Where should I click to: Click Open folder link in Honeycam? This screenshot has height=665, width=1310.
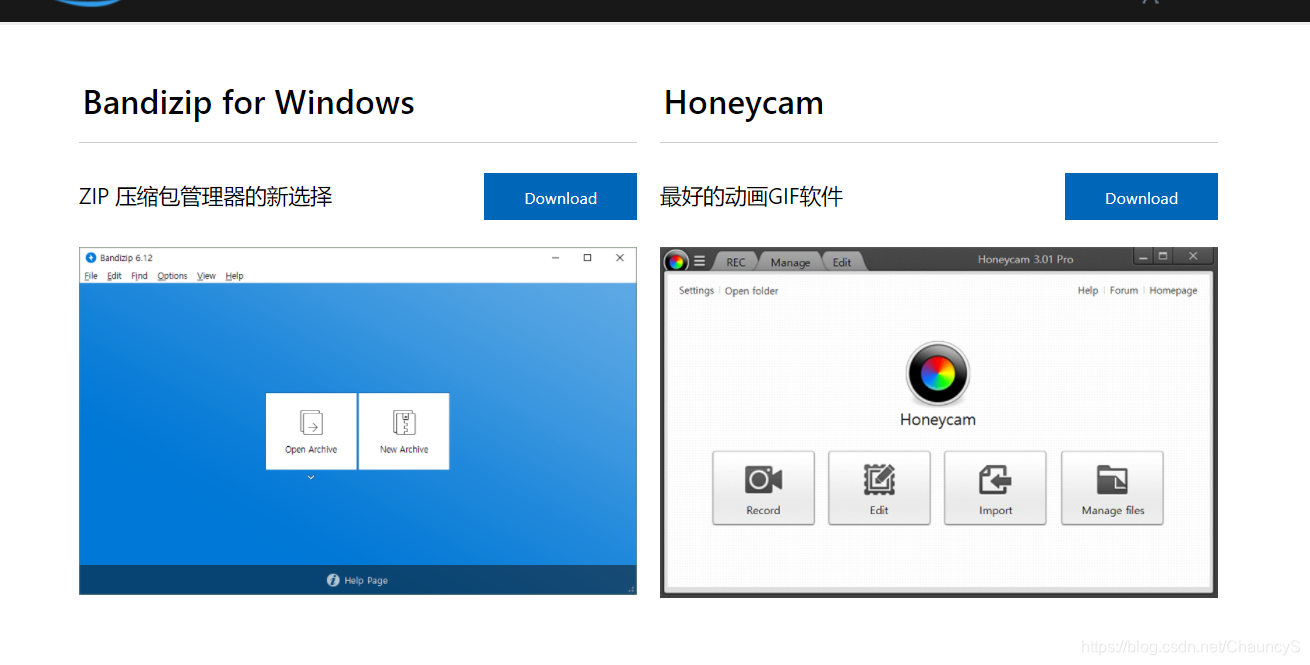[x=751, y=291]
